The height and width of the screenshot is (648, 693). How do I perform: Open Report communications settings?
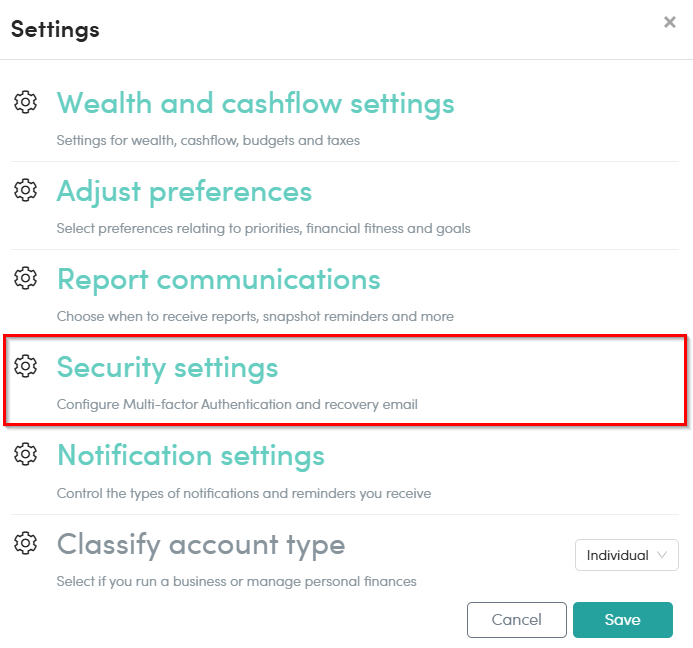[219, 279]
